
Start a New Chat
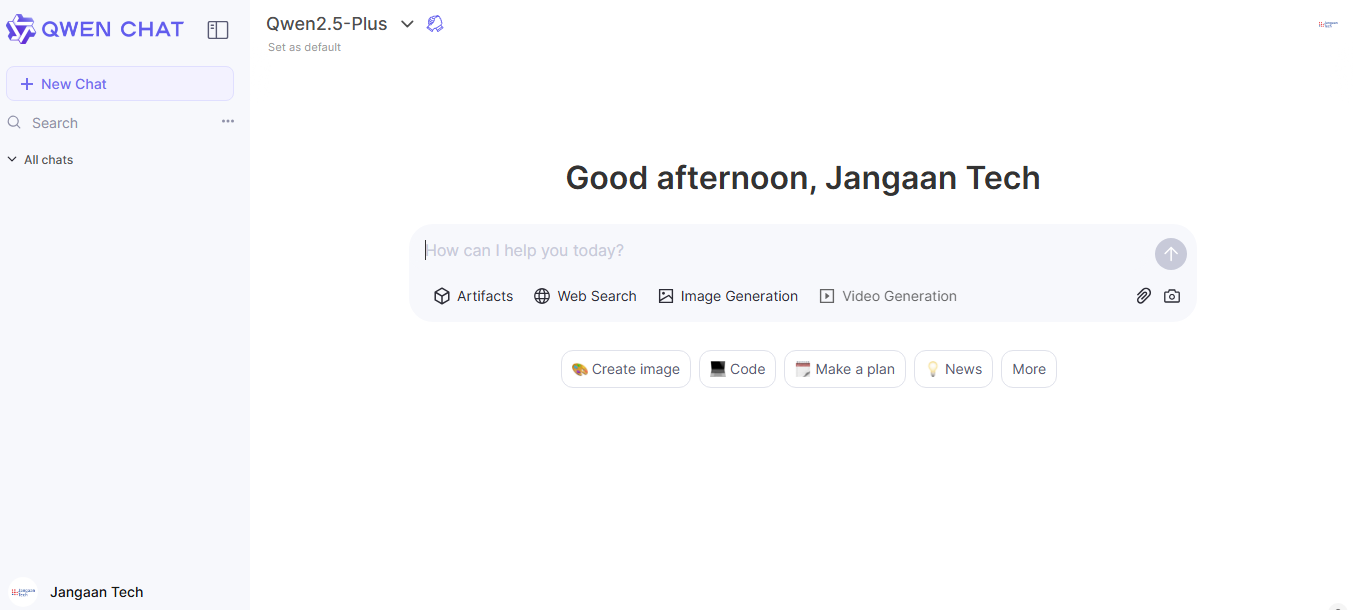120,84
